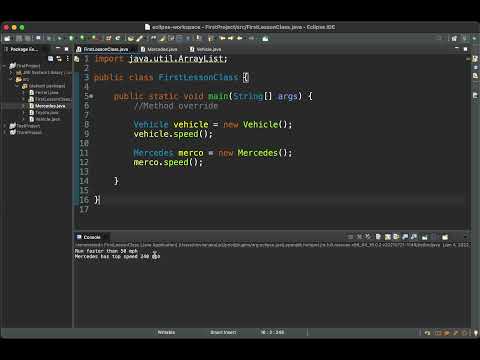The image size is (480, 360).
Task: Open Package Explorer view menu (three dots)
Action: pos(68,59)
